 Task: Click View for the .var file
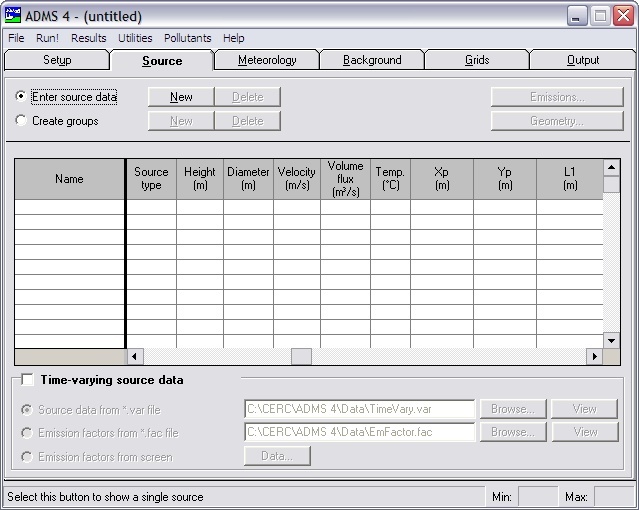point(585,409)
